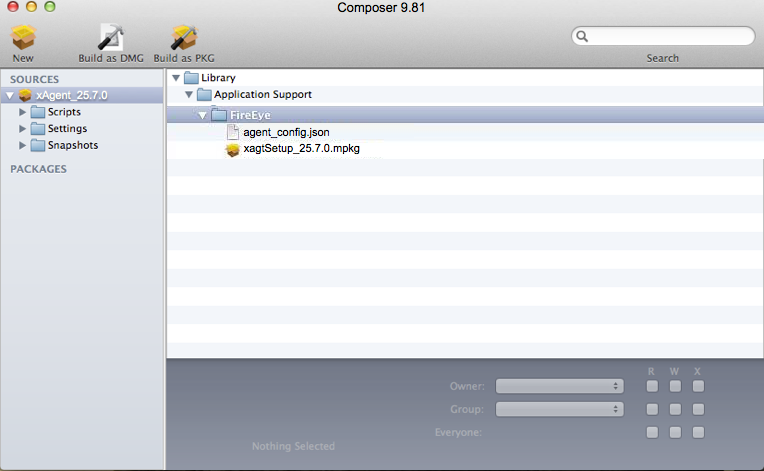
Task: Click the Build as DMG label
Action: click(x=111, y=58)
